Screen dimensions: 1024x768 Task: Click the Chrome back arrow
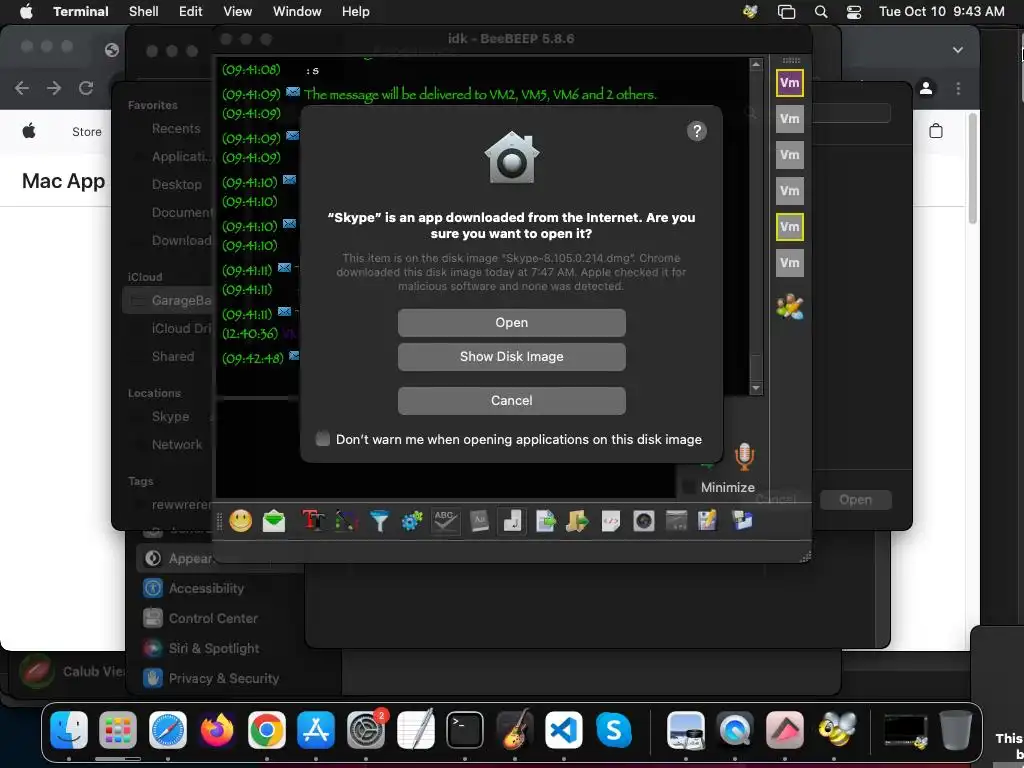[x=22, y=88]
